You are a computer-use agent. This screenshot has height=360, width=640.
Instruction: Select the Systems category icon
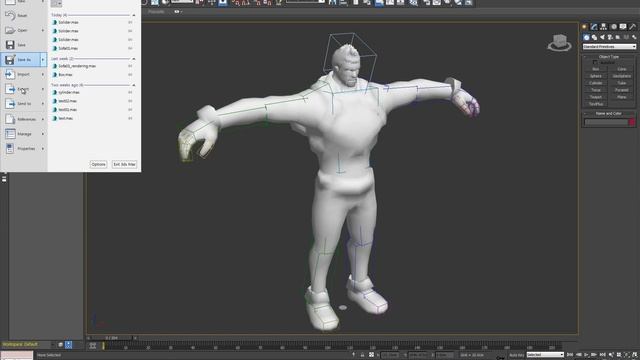(x=634, y=37)
